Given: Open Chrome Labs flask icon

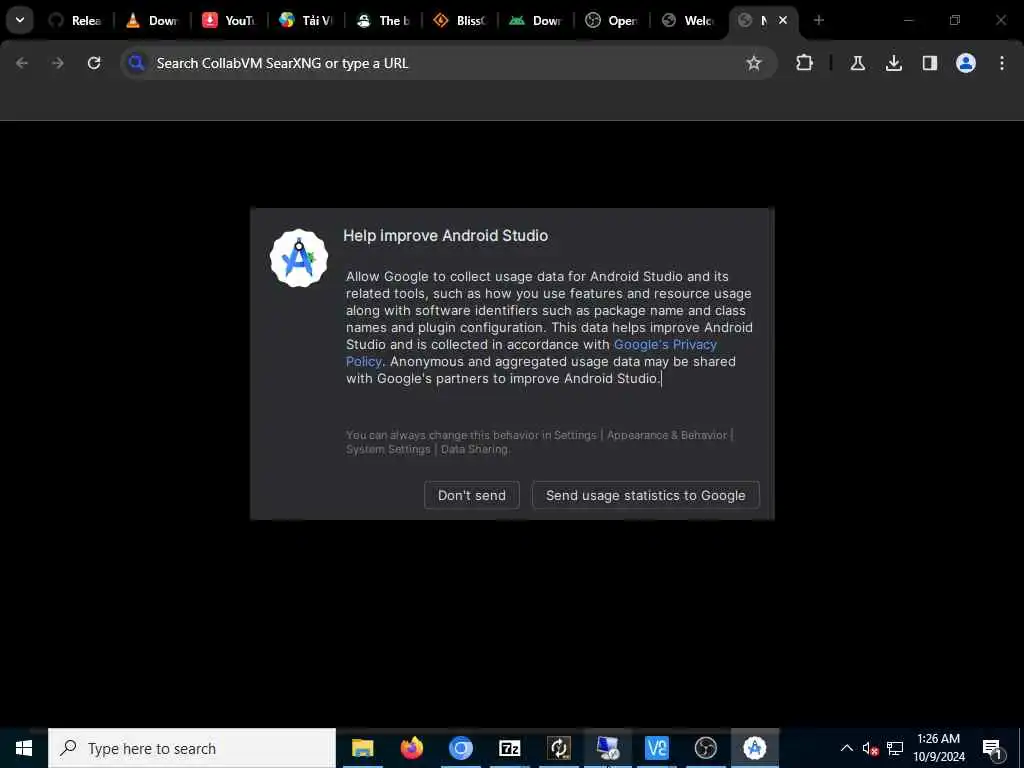Looking at the screenshot, I should pos(857,63).
